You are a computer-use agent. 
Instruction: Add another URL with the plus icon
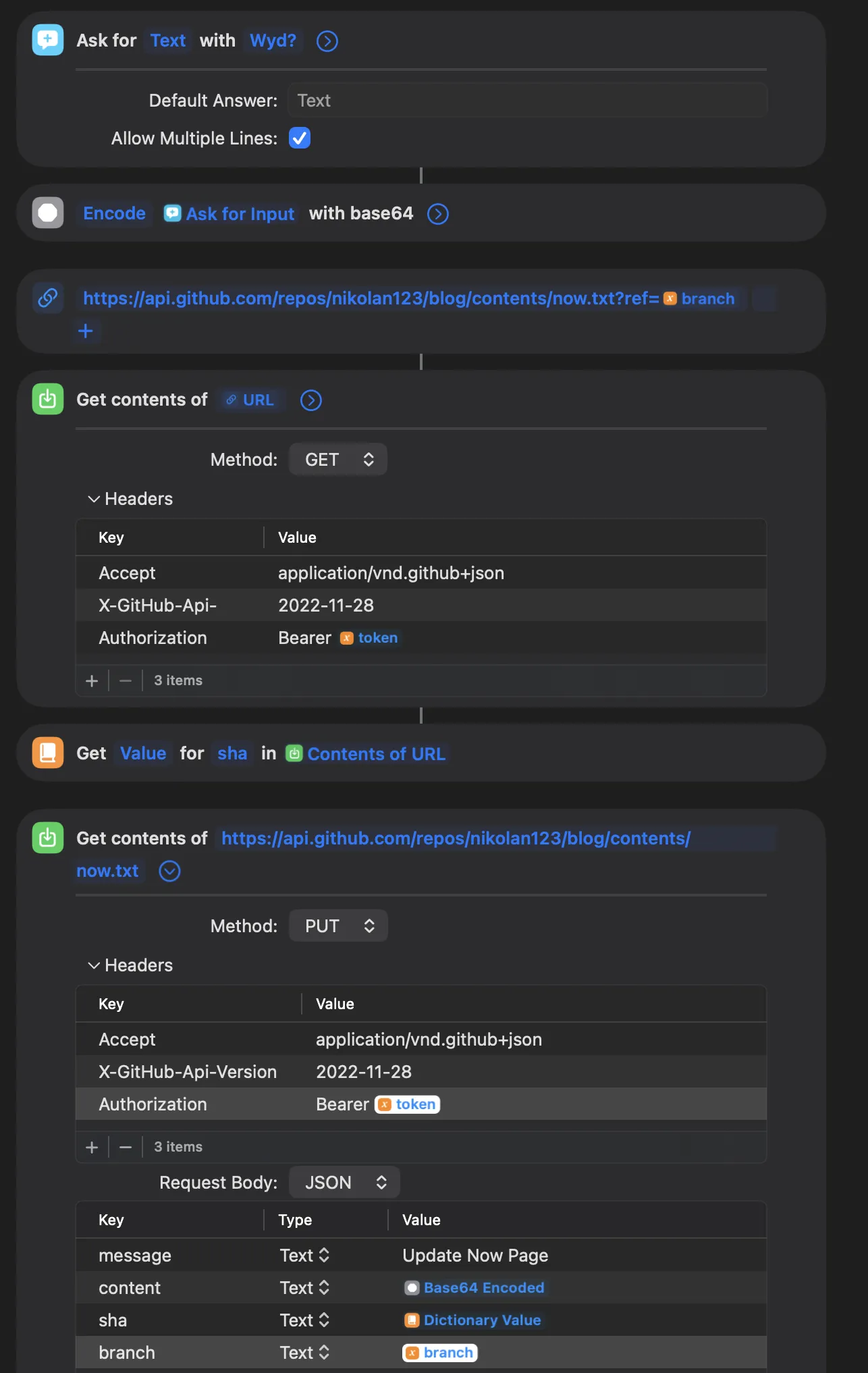tap(86, 331)
